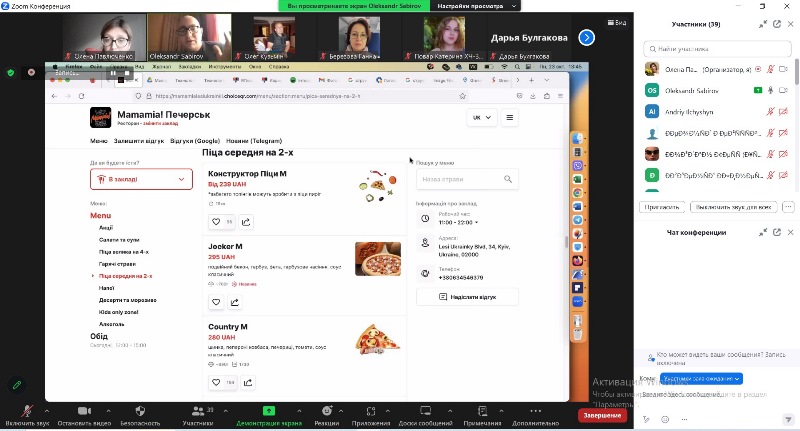Click the restaurant phone number
The image size is (800, 431).
[461, 277]
